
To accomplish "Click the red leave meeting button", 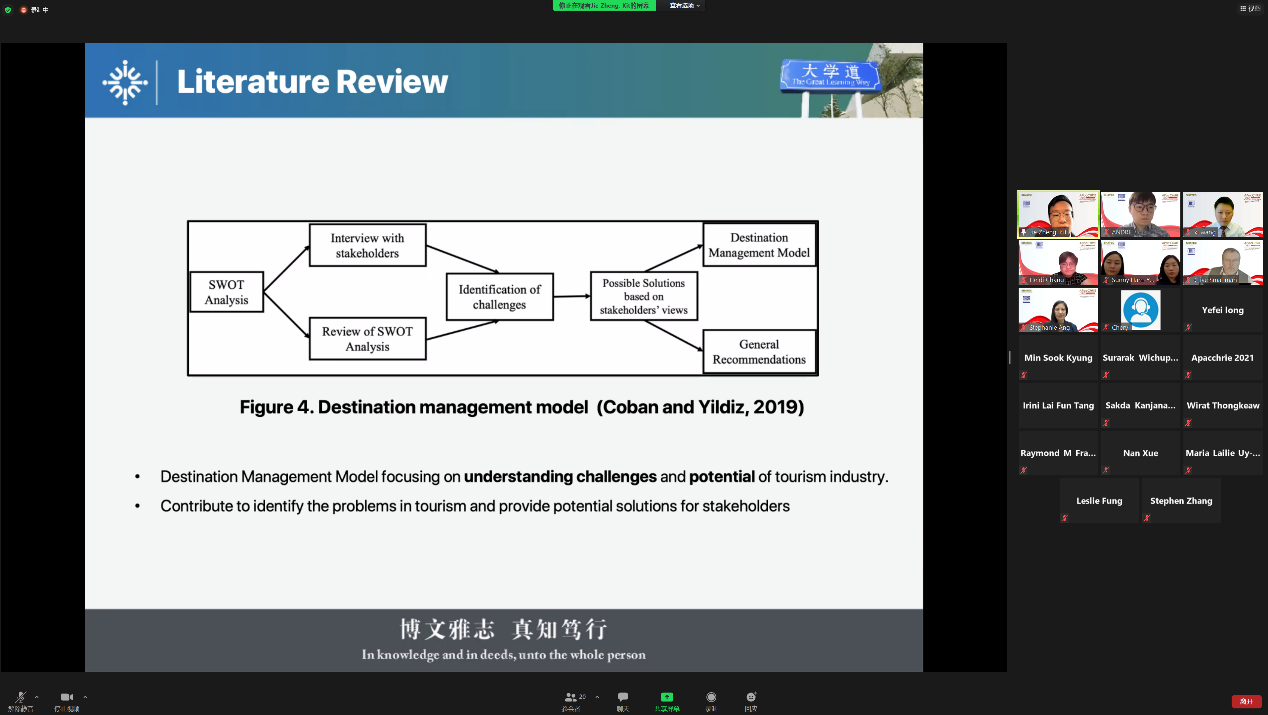I will tap(1246, 701).
